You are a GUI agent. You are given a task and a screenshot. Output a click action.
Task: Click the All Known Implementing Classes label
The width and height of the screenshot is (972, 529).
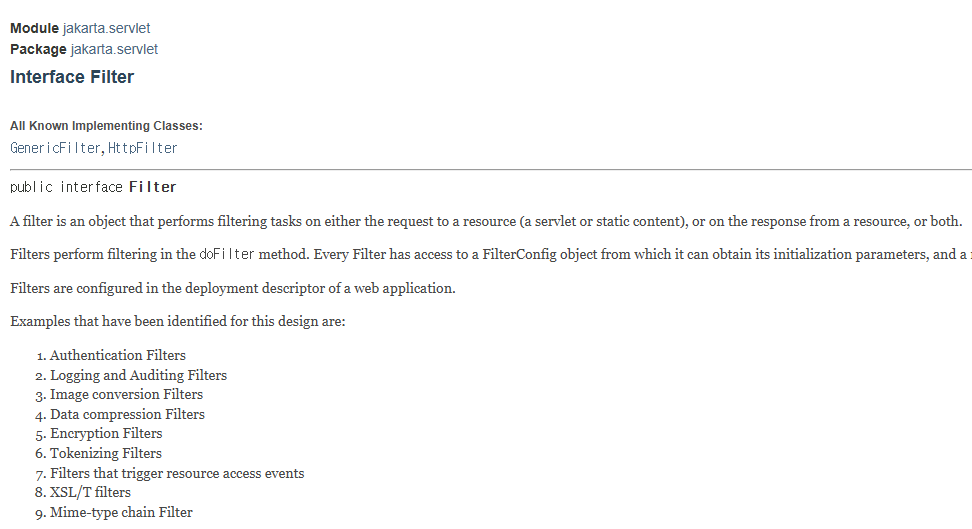pos(106,126)
